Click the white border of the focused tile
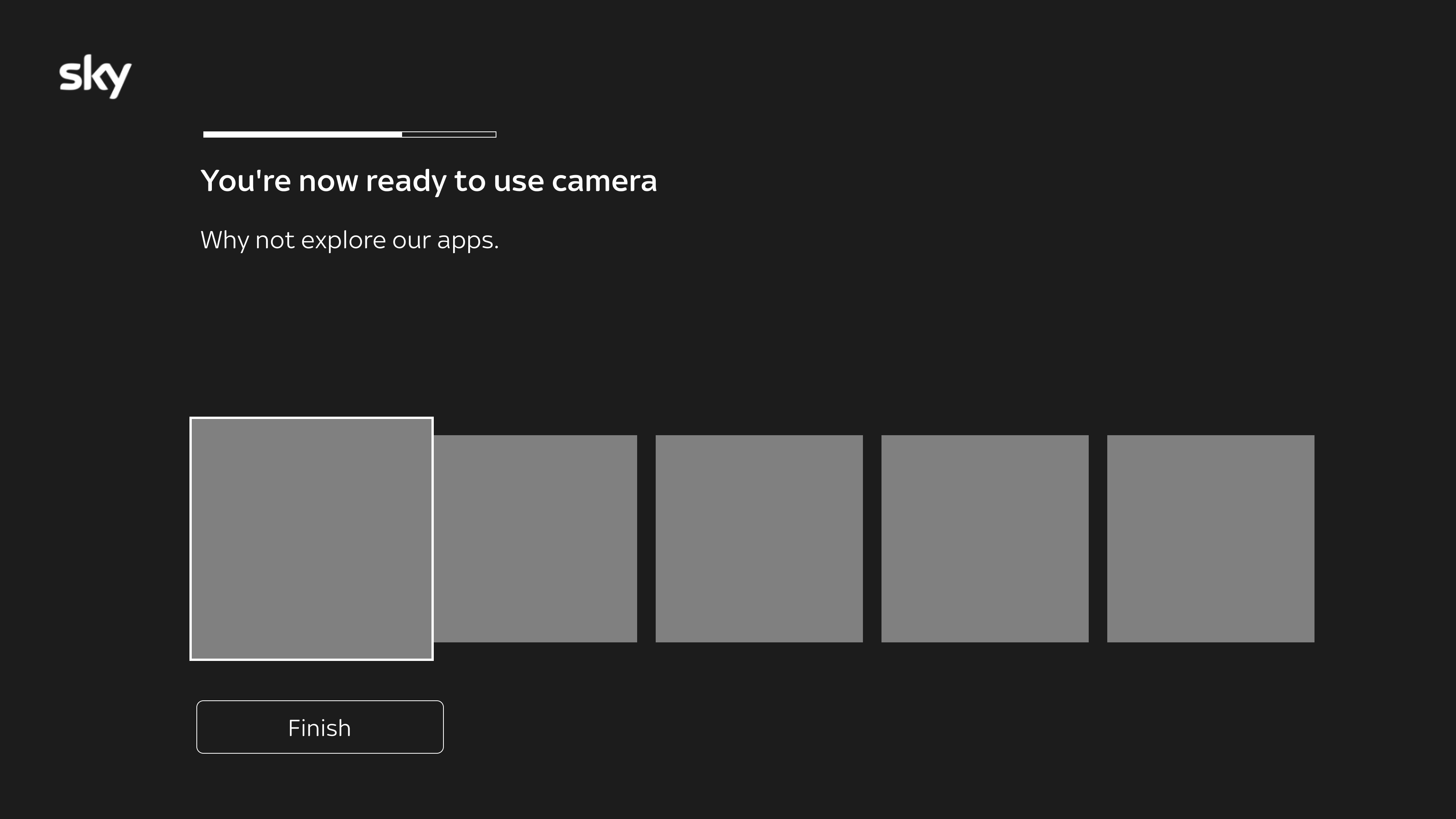Viewport: 1456px width, 819px height. coord(312,418)
